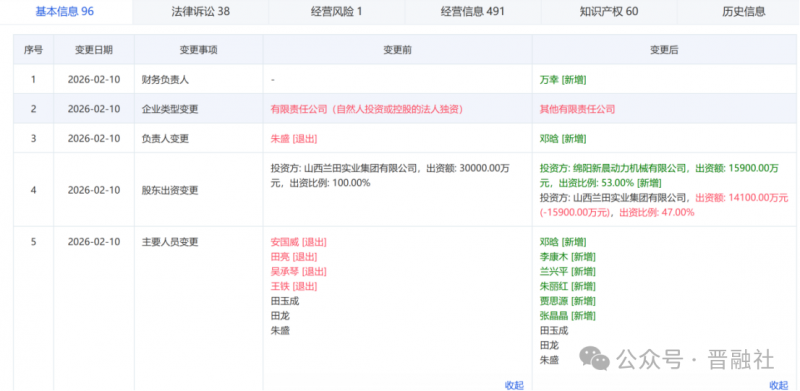Click 田龙 in the 变更前 column
The height and width of the screenshot is (391, 800).
pos(280,316)
